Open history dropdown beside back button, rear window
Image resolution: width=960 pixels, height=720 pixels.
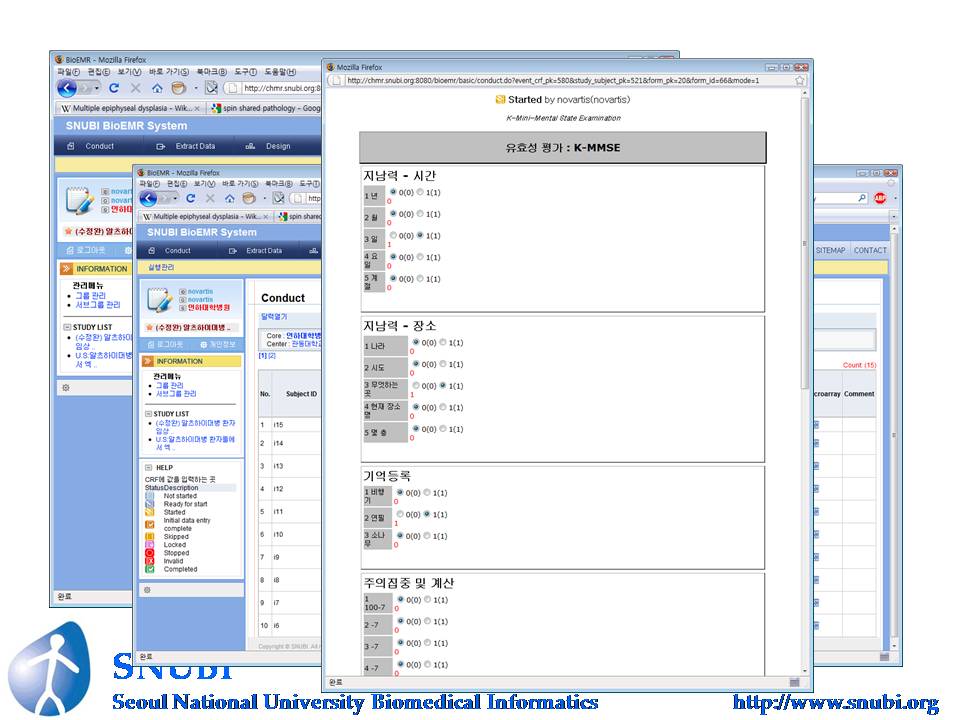[97, 88]
